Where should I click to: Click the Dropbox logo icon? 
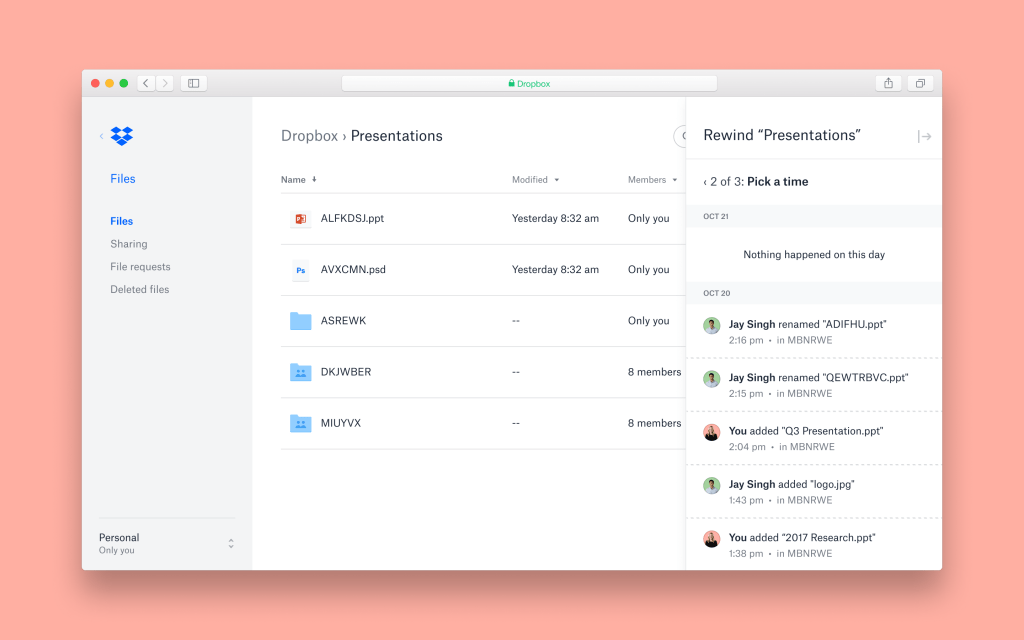(x=122, y=136)
